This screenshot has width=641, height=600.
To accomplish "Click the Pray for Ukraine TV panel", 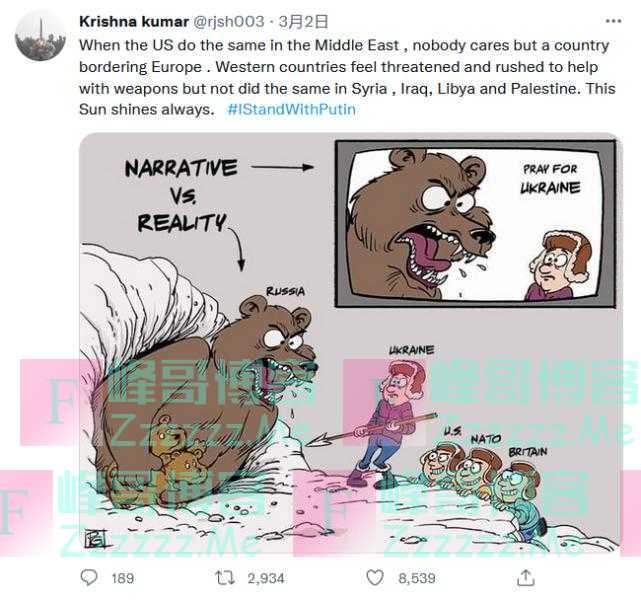I will [475, 224].
